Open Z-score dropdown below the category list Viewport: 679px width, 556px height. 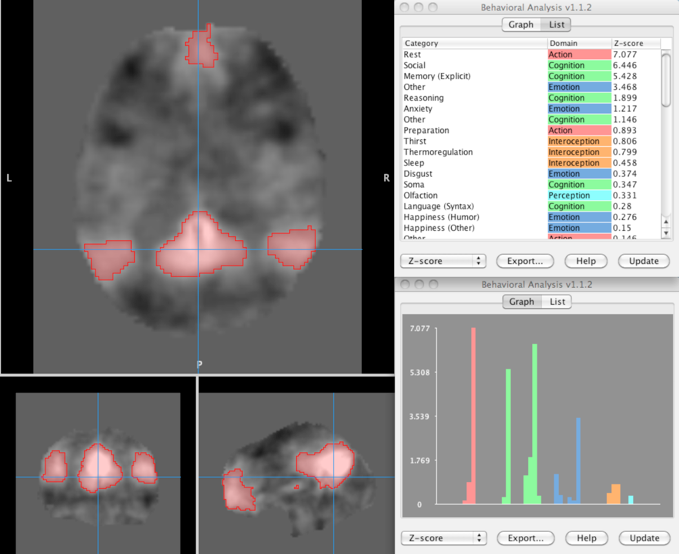pyautogui.click(x=442, y=261)
